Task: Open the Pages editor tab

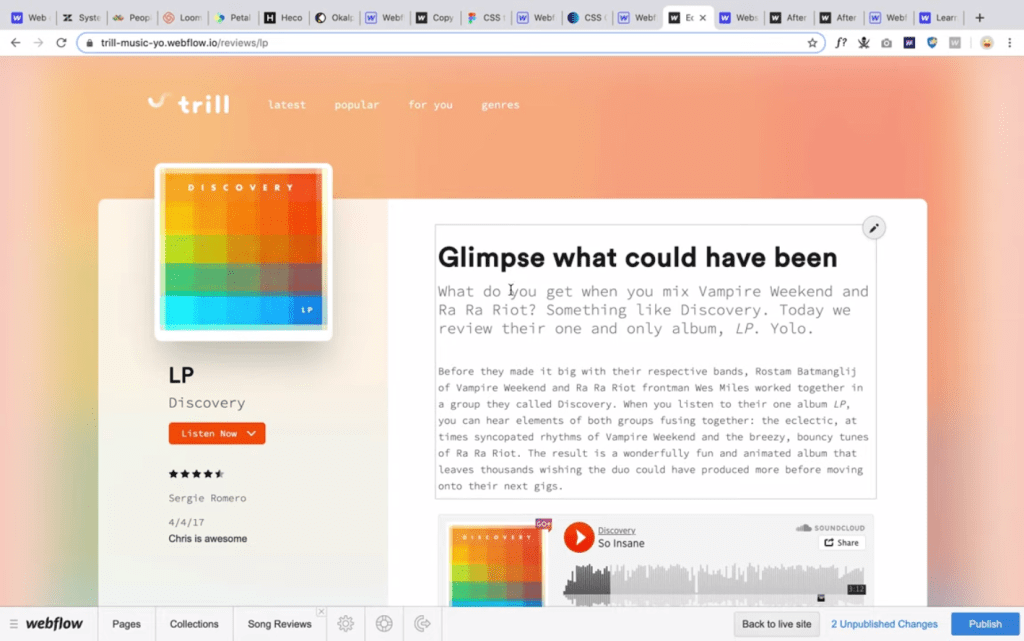Action: (127, 624)
